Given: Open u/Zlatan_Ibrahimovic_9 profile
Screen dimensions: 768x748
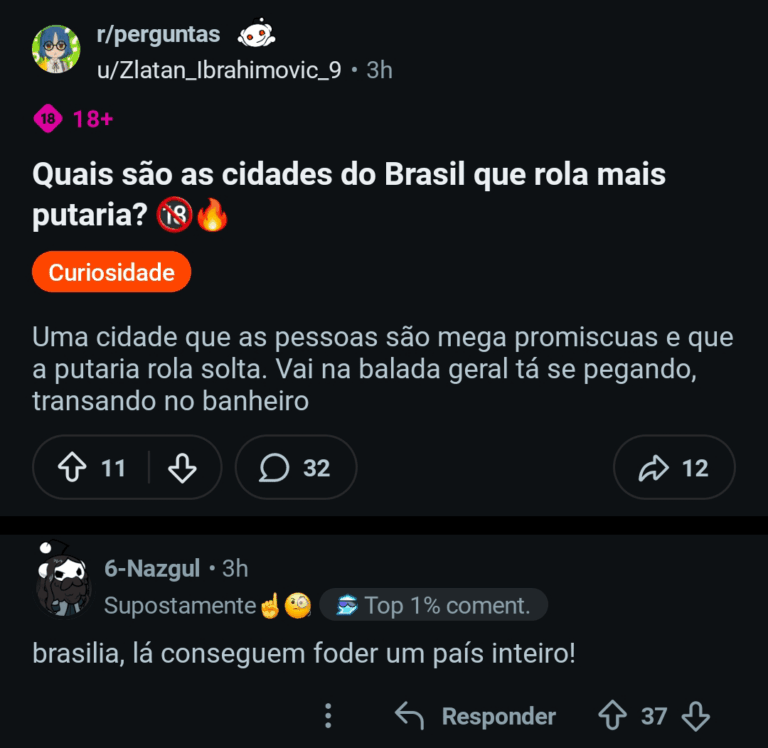Looking at the screenshot, I should pyautogui.click(x=219, y=70).
